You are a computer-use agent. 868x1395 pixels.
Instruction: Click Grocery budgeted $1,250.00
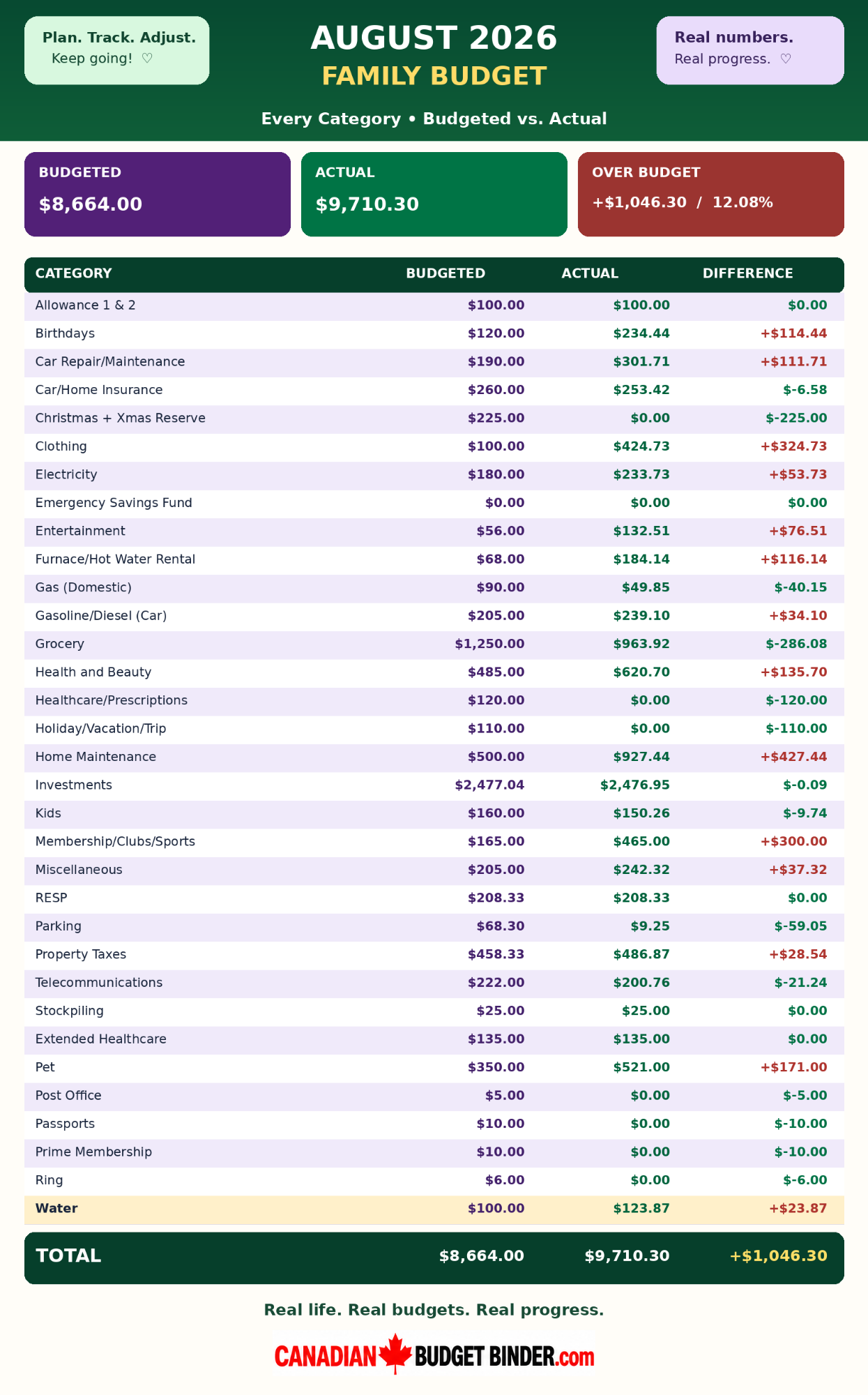[x=489, y=644]
